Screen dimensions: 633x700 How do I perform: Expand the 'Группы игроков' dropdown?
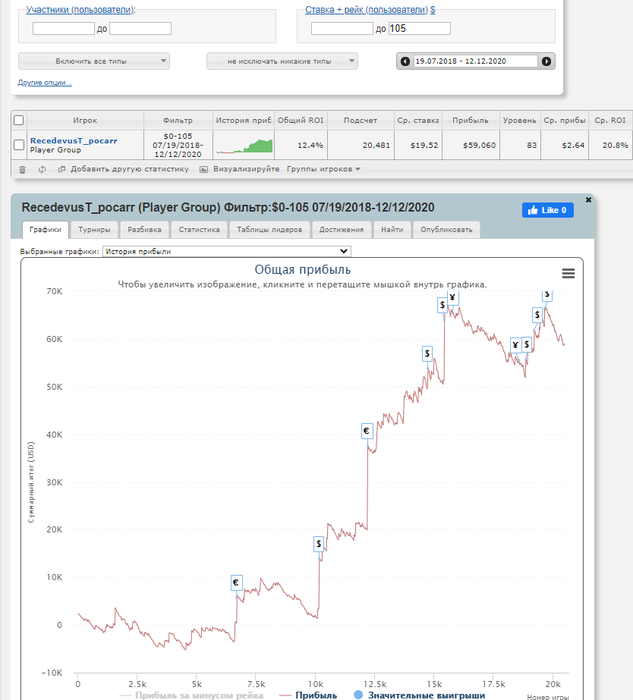click(324, 169)
